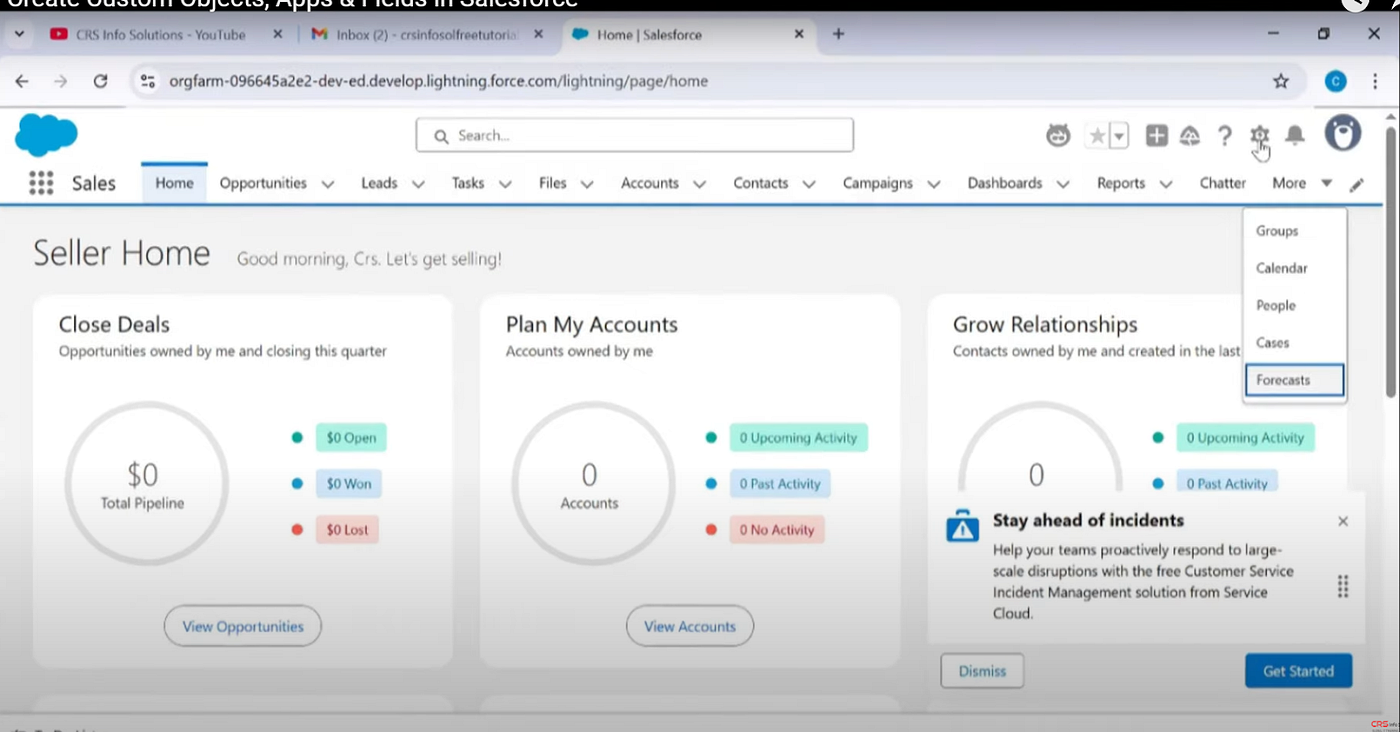The width and height of the screenshot is (1400, 732).
Task: Open the Leads tab
Action: 379,183
